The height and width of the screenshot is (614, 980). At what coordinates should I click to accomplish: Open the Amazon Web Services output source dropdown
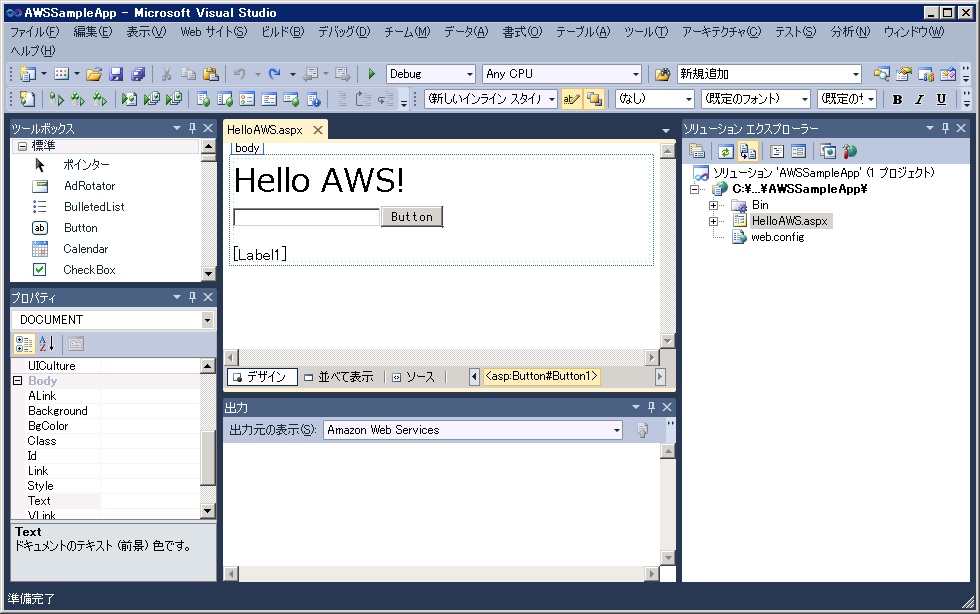(472, 430)
